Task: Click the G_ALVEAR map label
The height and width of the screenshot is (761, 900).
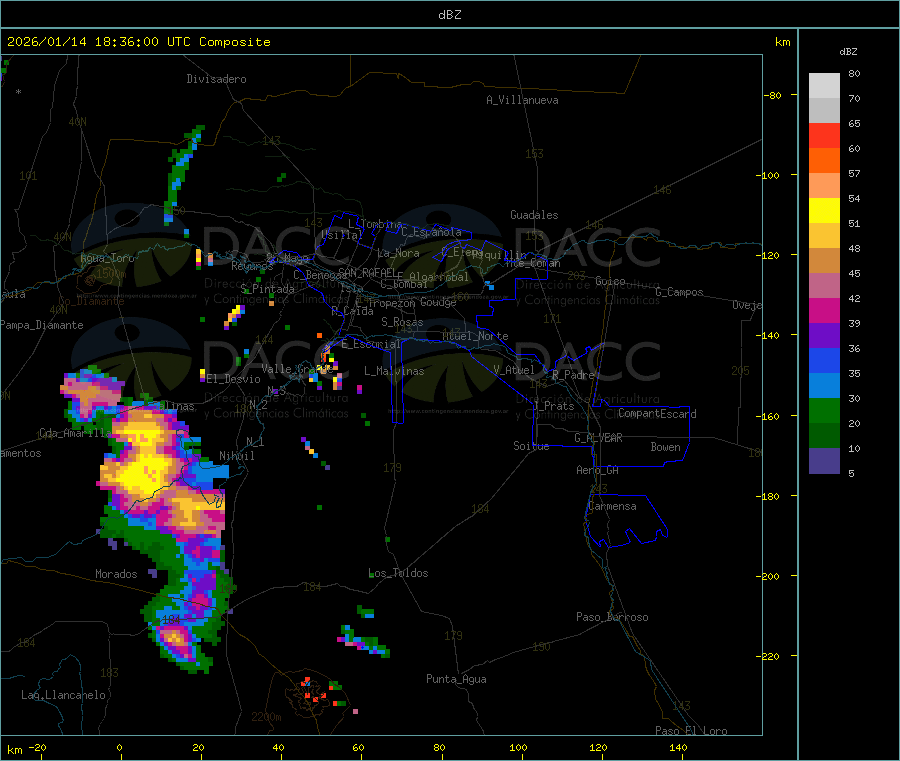Action: point(598,438)
